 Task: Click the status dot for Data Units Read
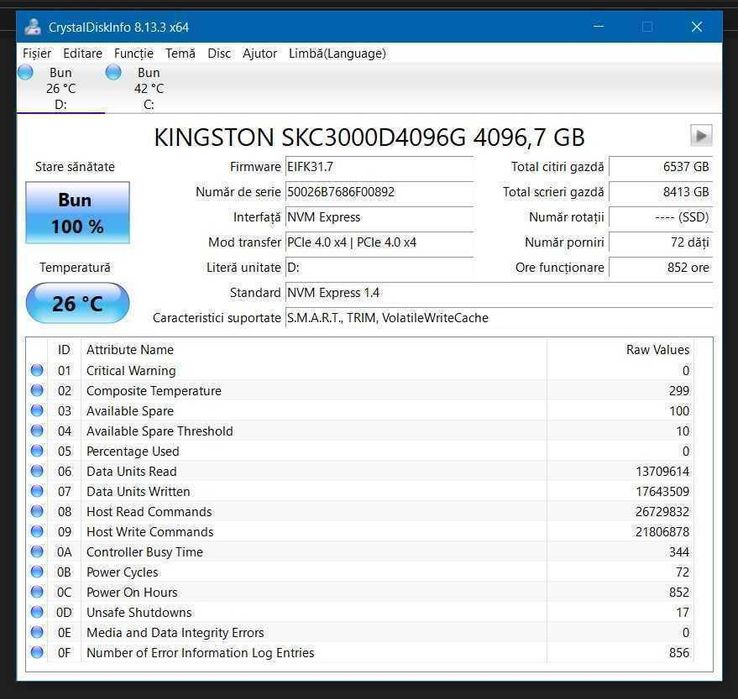(37, 471)
